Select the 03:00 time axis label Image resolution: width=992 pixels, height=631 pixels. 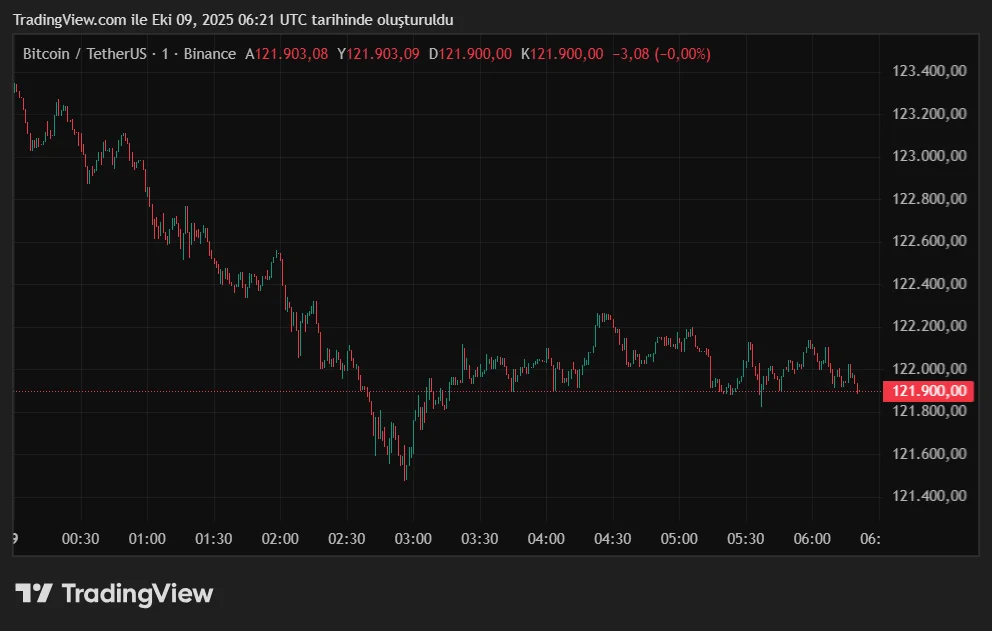[x=413, y=539]
